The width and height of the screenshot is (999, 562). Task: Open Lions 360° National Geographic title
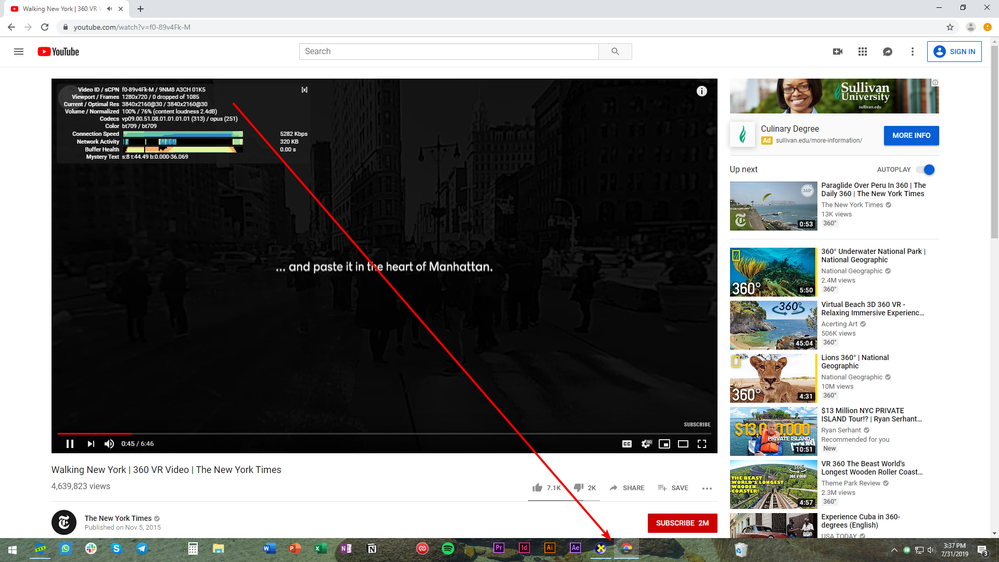tap(855, 362)
